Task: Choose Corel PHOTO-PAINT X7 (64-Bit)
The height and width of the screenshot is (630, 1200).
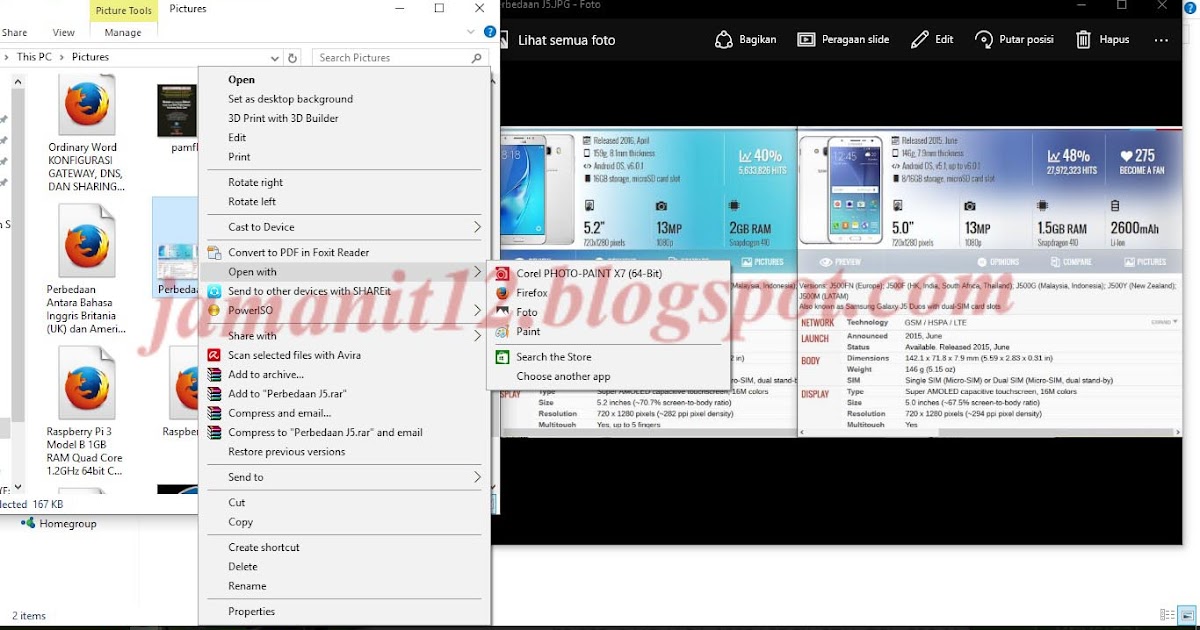Action: click(x=589, y=273)
